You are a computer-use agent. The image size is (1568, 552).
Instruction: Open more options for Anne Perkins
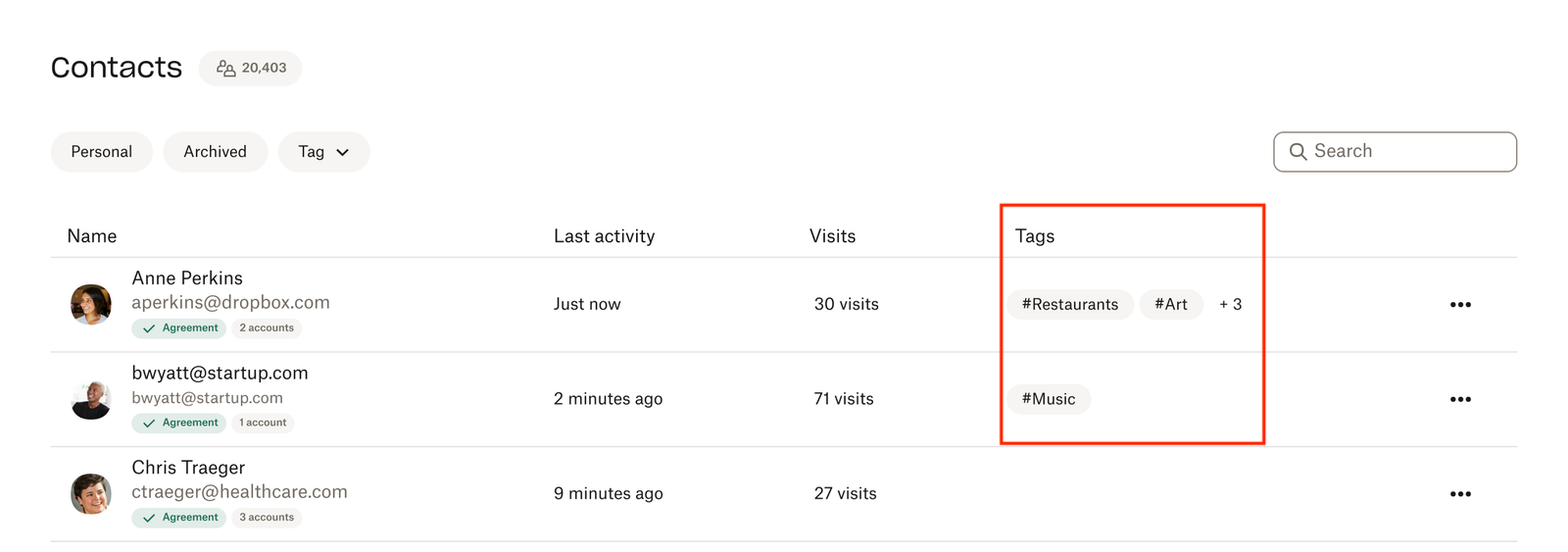click(1460, 305)
